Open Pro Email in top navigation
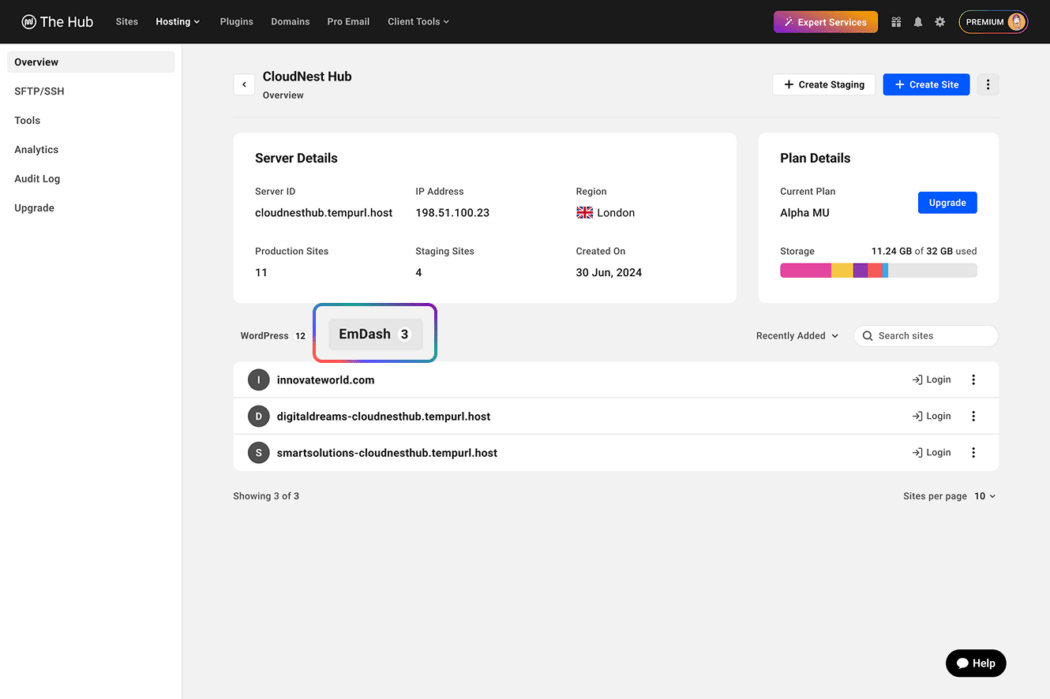Viewport: 1050px width, 699px height. pos(348,21)
